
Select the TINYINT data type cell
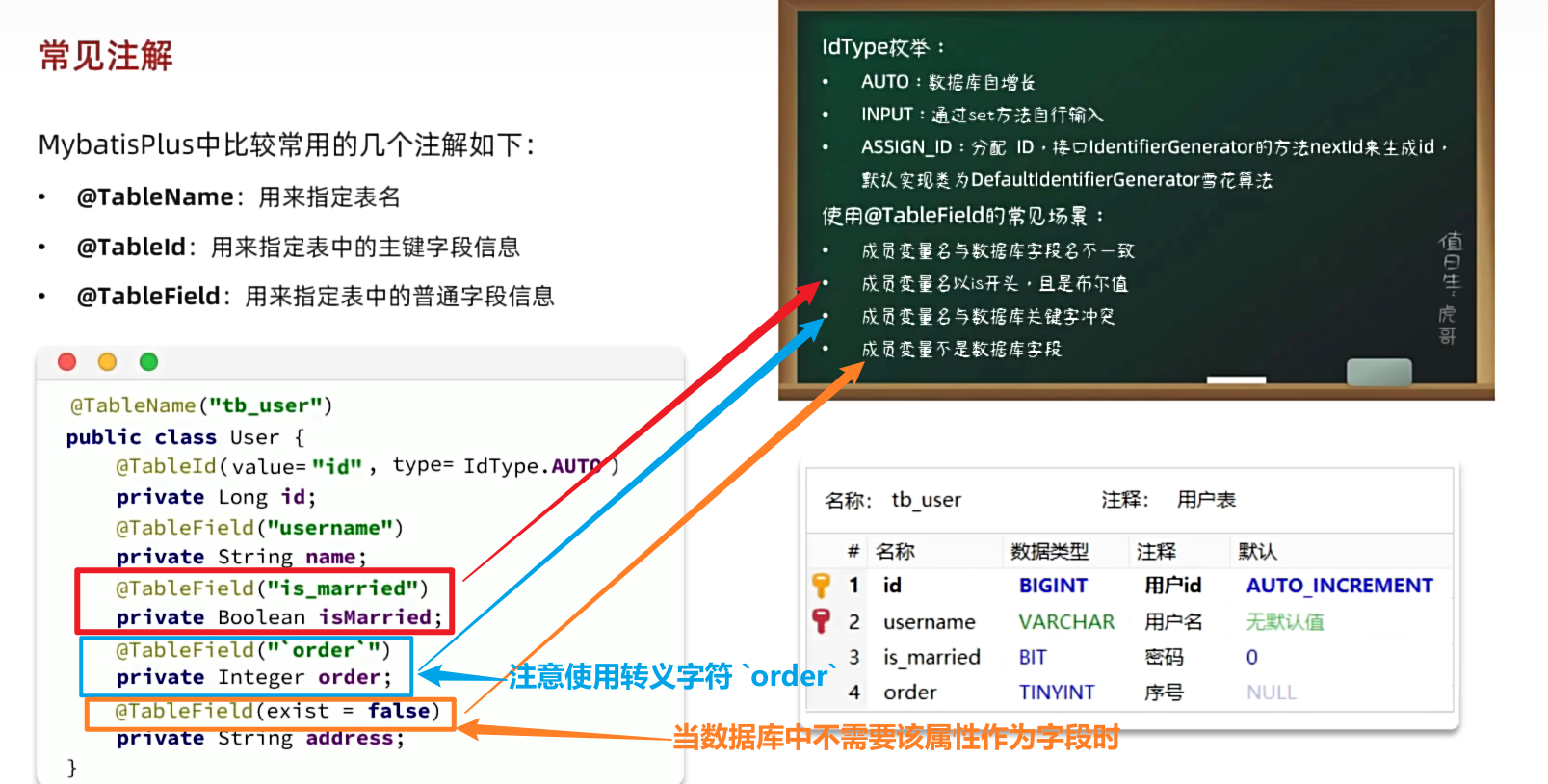tap(1057, 693)
